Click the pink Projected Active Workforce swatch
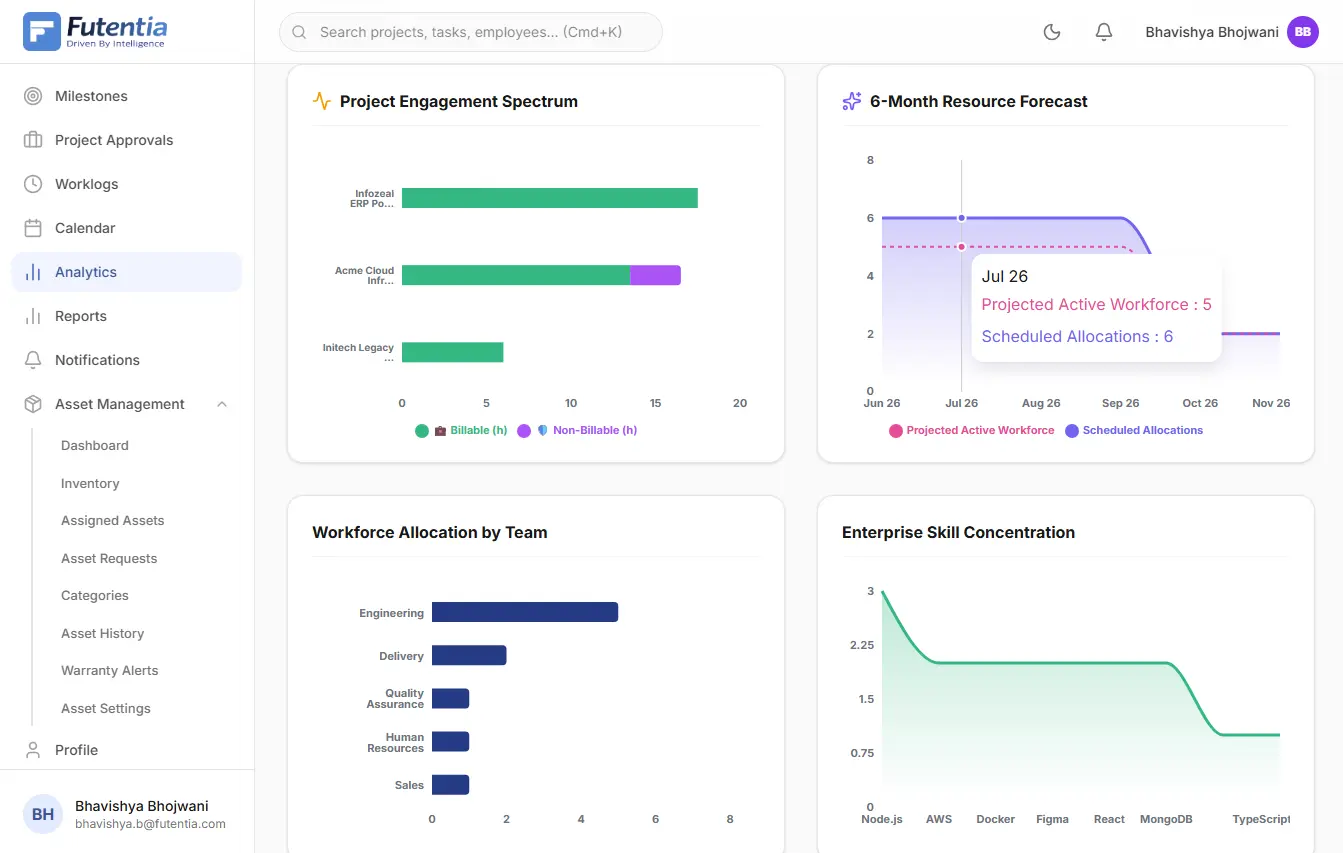The width and height of the screenshot is (1343, 853). point(896,431)
